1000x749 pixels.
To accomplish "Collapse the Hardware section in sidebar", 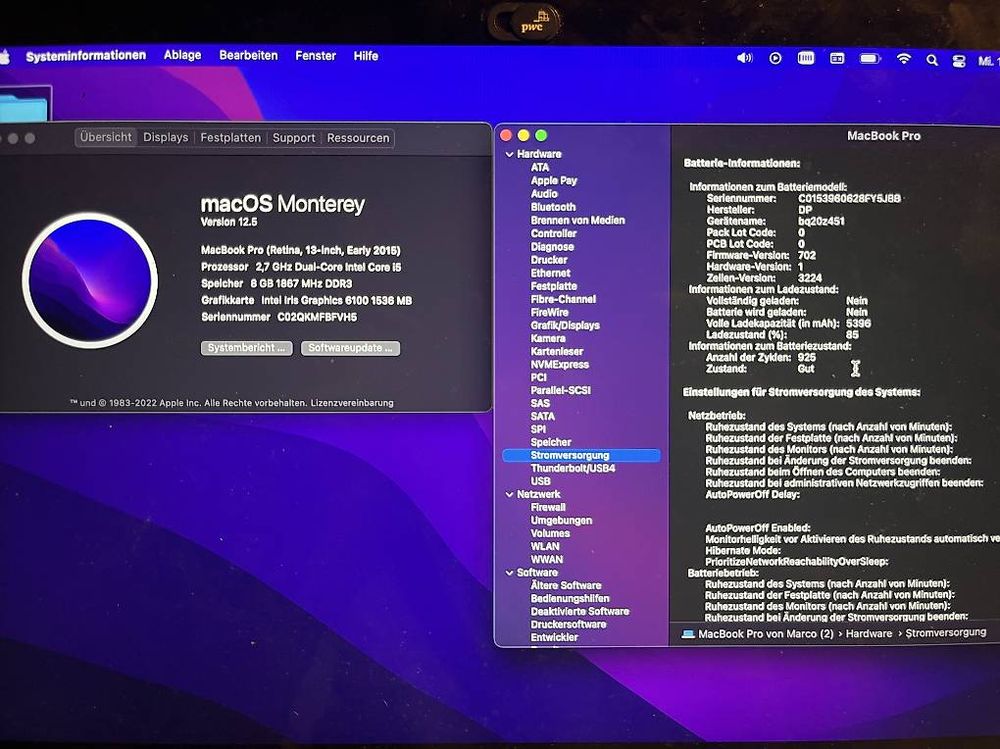I will coord(509,154).
